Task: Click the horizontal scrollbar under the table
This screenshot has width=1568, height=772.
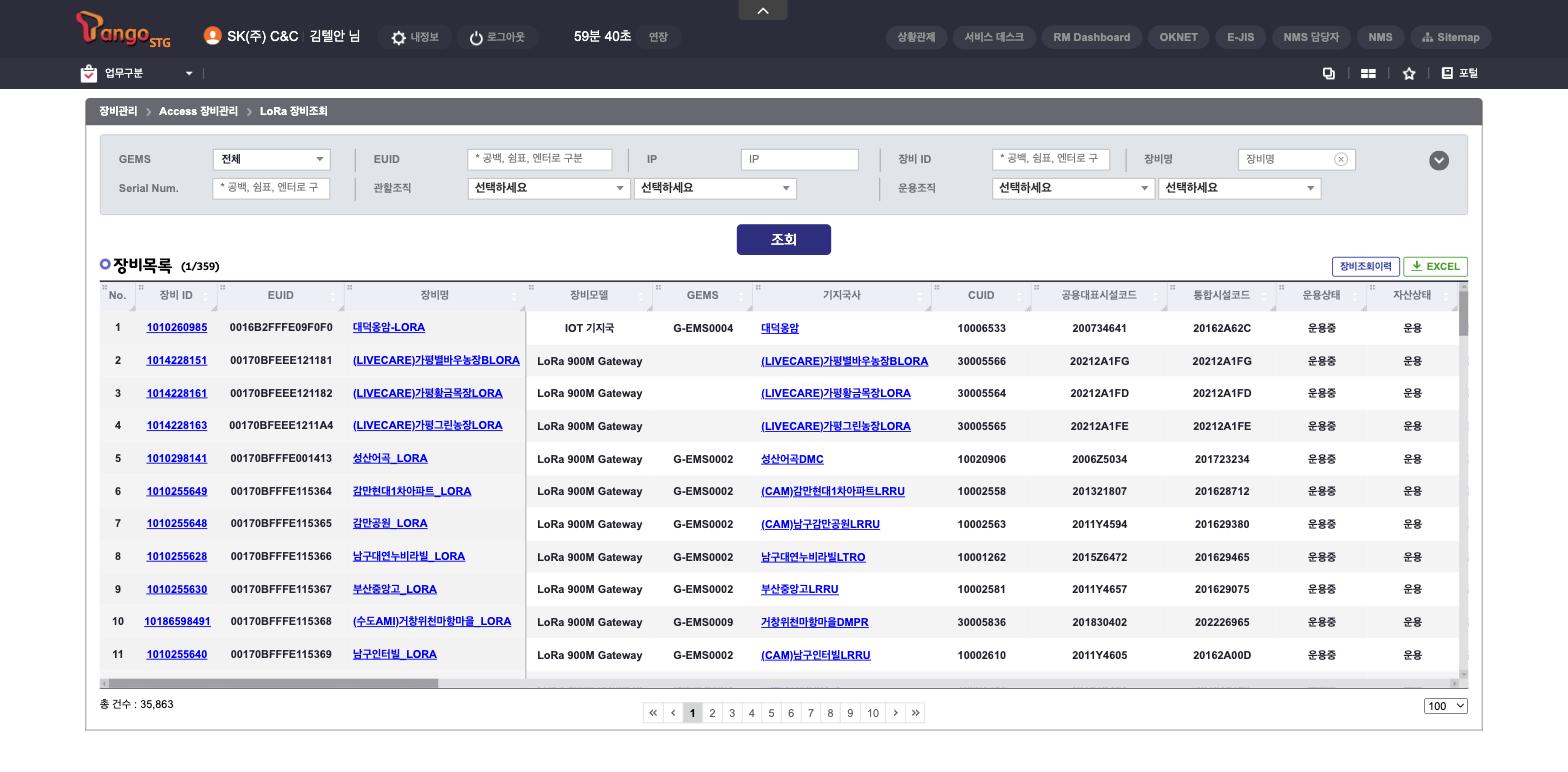Action: coord(272,684)
